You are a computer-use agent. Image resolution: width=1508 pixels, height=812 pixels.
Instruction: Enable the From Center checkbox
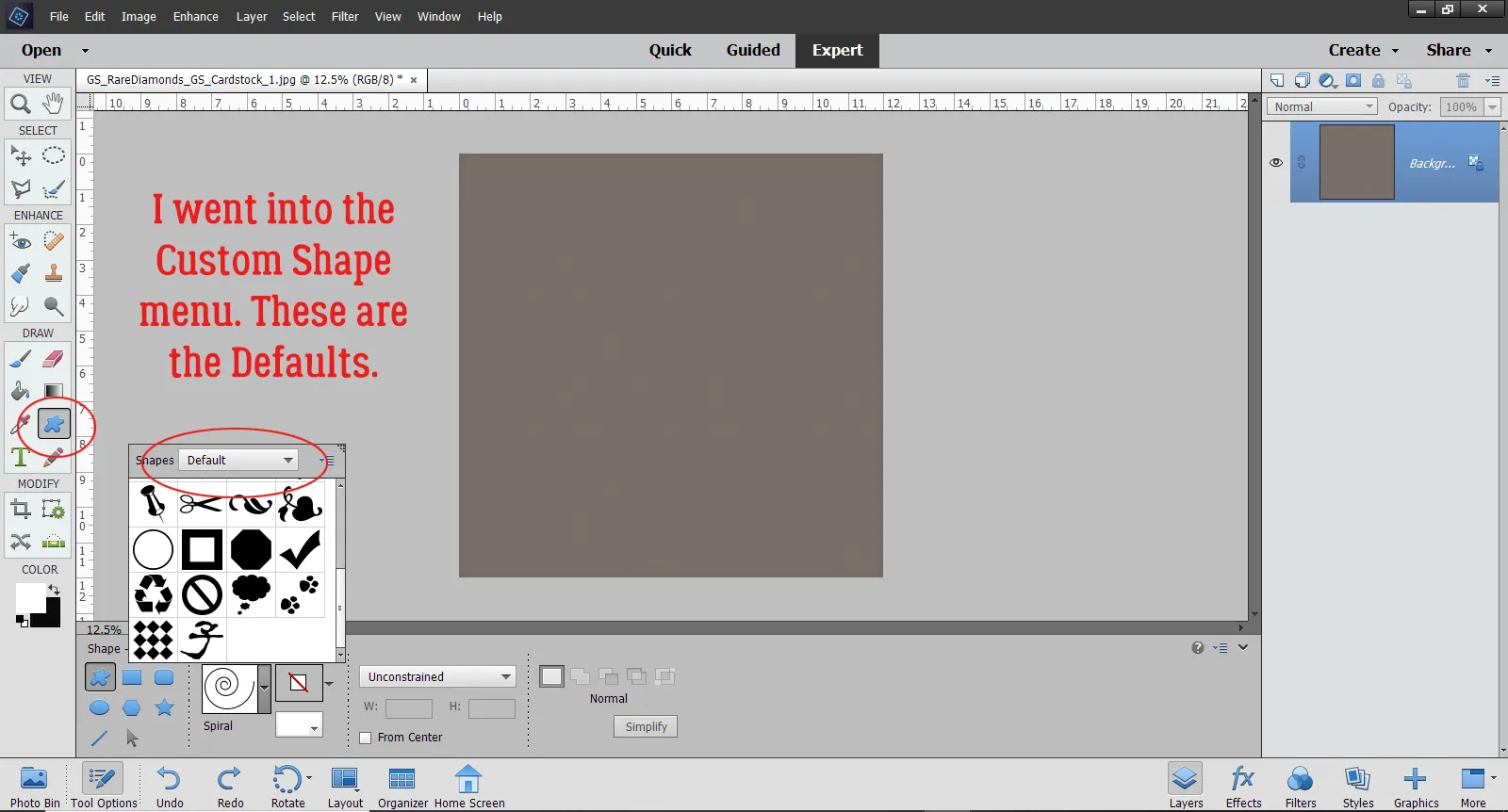tap(366, 738)
